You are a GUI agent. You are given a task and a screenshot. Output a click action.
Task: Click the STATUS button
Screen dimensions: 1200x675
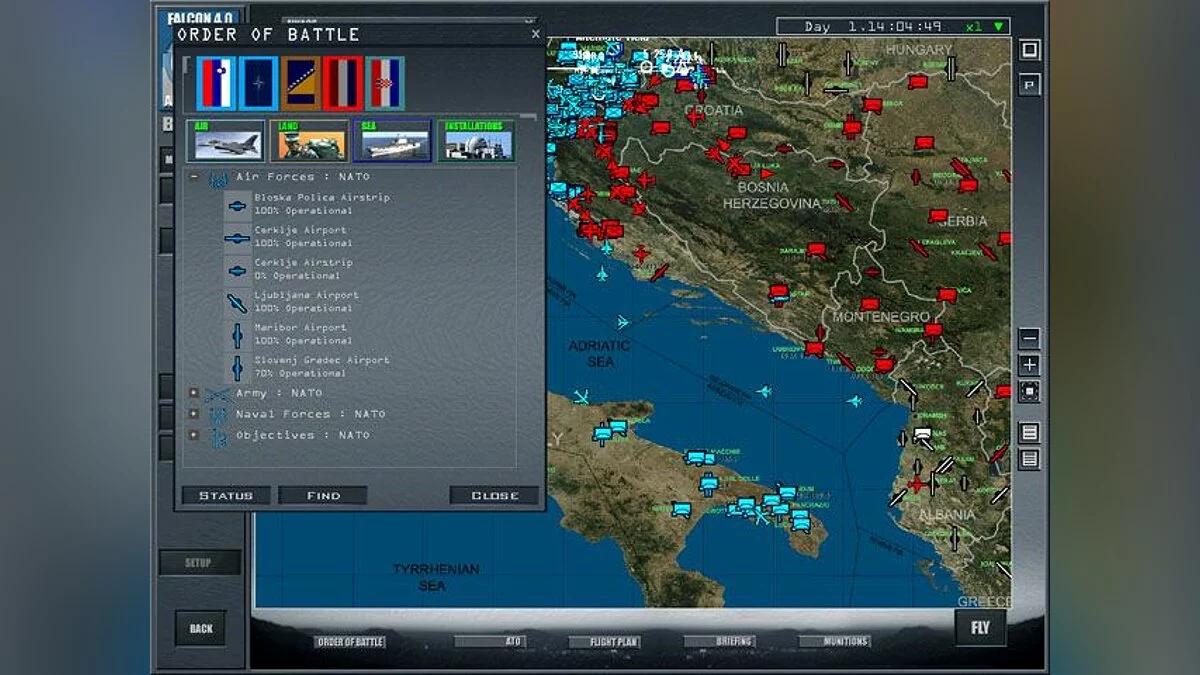[x=226, y=495]
